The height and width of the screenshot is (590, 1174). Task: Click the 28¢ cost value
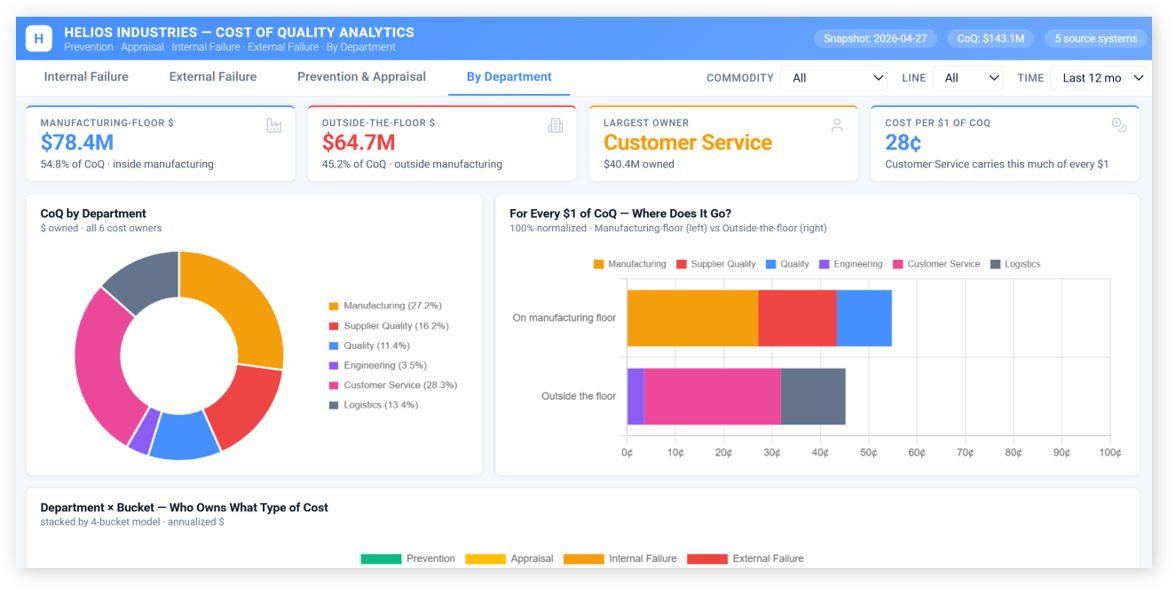pos(902,142)
